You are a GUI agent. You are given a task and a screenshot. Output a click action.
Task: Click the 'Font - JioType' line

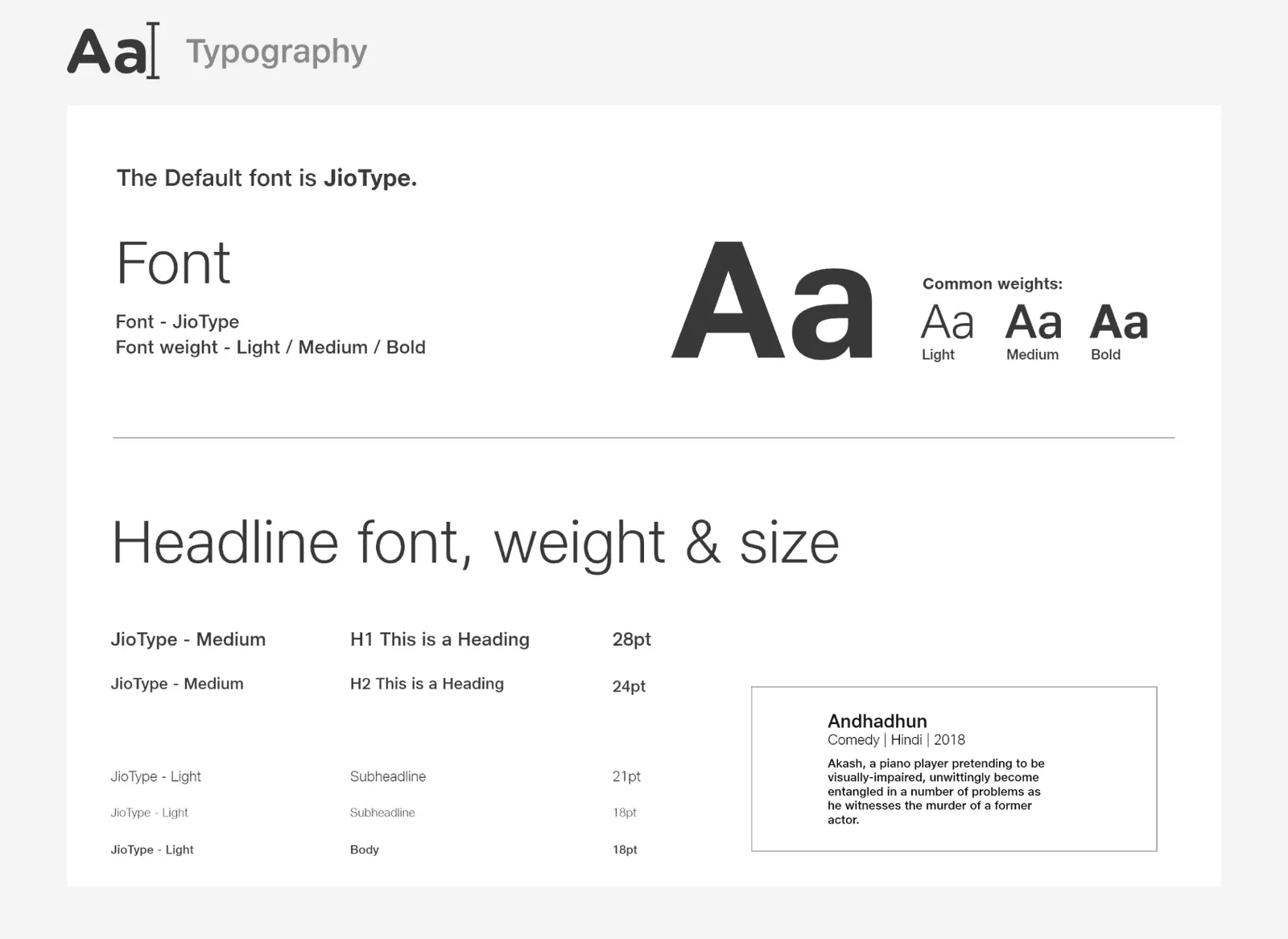pyautogui.click(x=177, y=321)
